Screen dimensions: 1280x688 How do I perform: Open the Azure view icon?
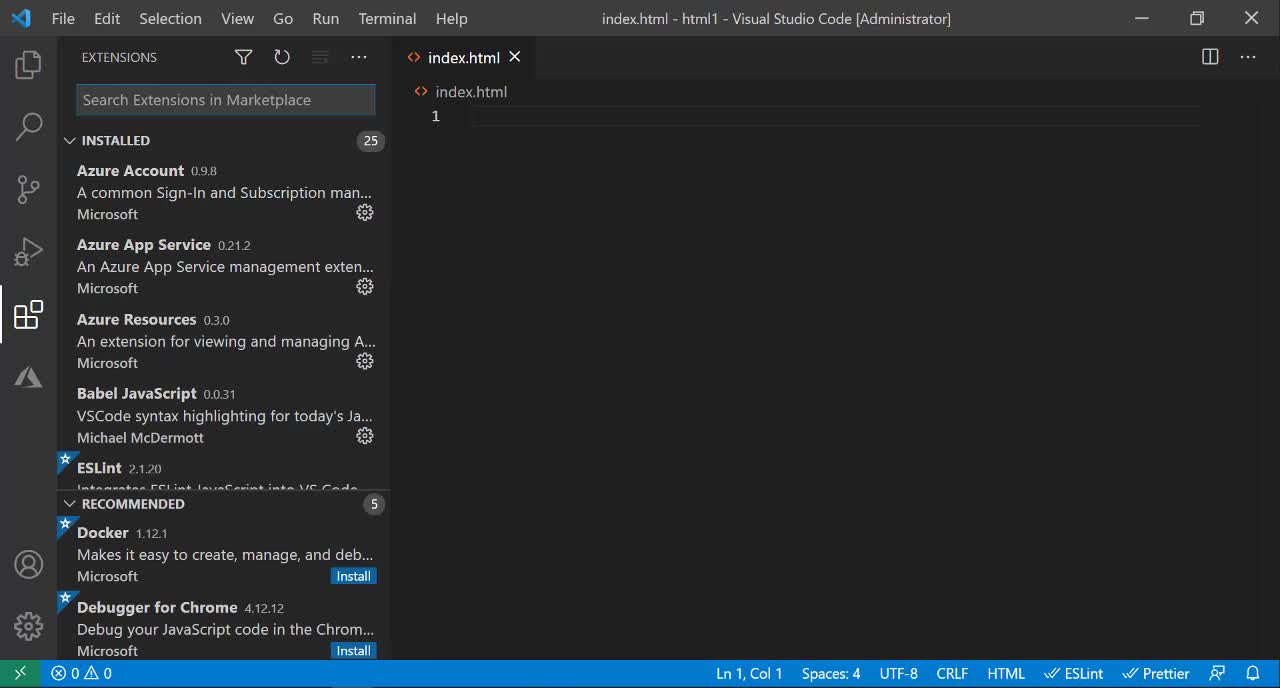click(28, 377)
